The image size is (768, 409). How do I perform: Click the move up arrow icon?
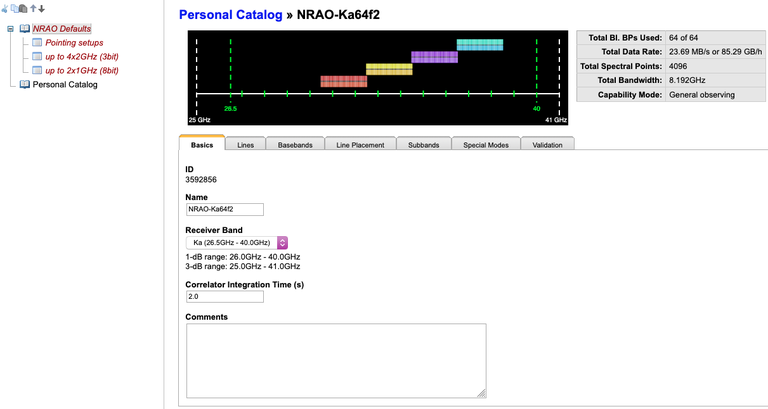[x=32, y=9]
